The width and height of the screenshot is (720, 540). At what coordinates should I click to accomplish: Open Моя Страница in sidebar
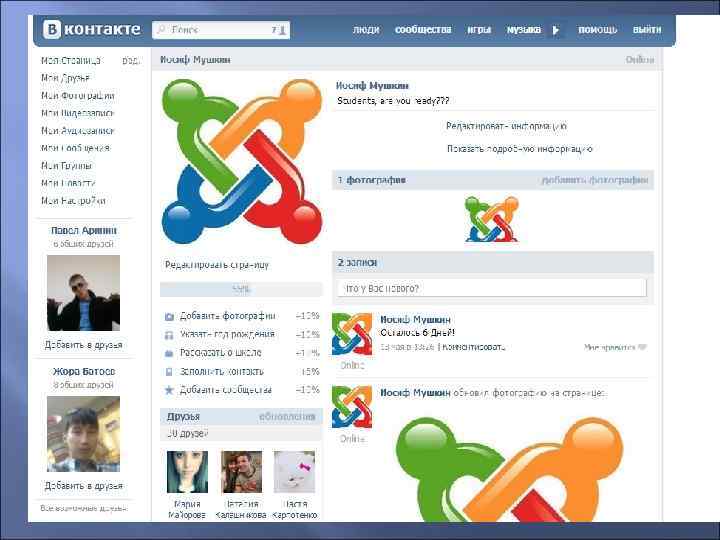71,60
